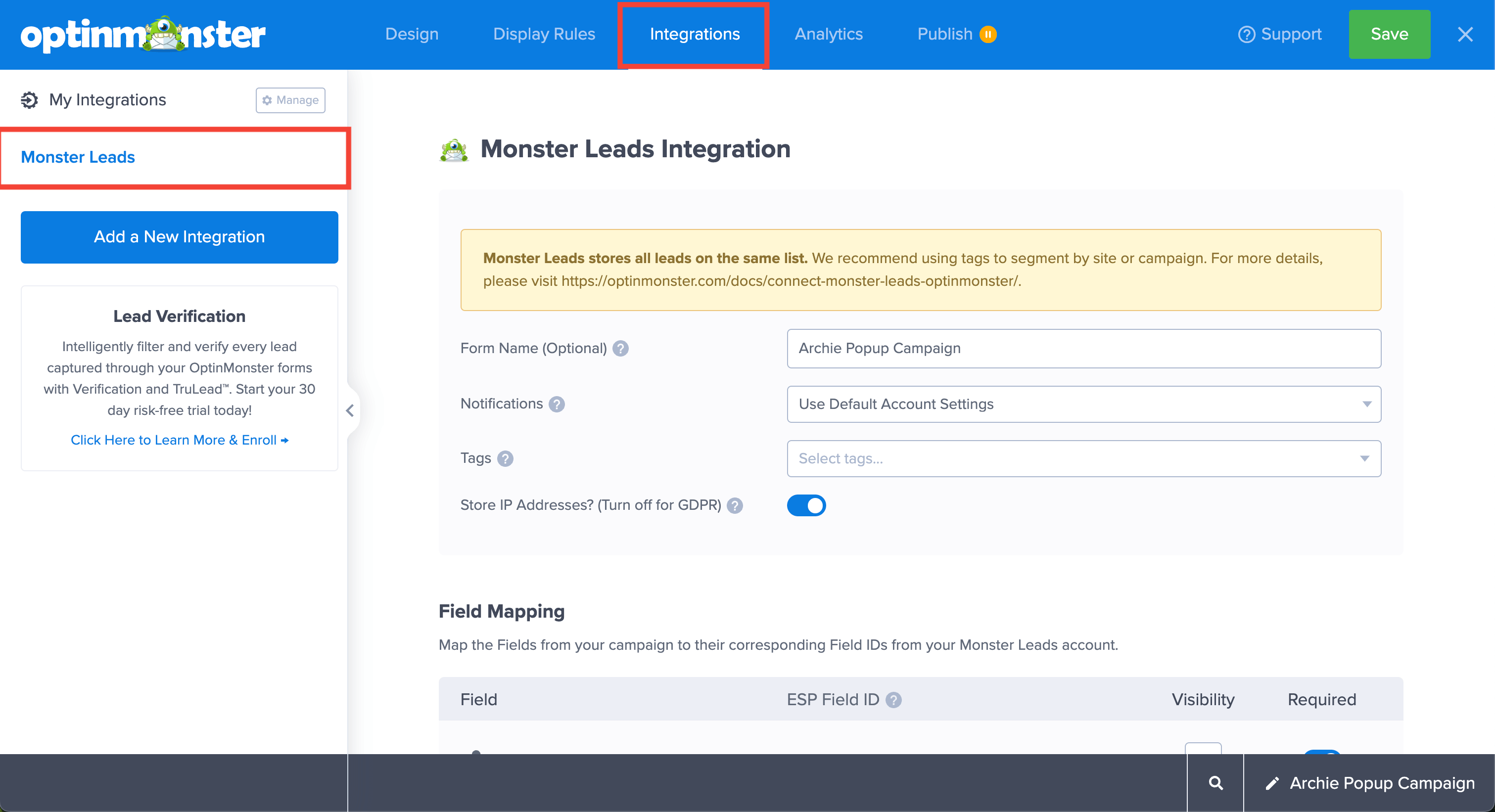Image resolution: width=1495 pixels, height=812 pixels.
Task: Disable the Store IP Addresses toggle
Action: (806, 505)
